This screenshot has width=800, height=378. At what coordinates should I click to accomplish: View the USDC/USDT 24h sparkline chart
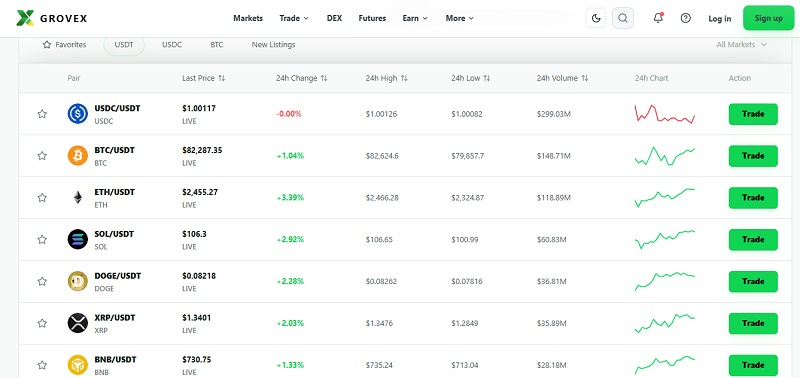click(x=665, y=114)
